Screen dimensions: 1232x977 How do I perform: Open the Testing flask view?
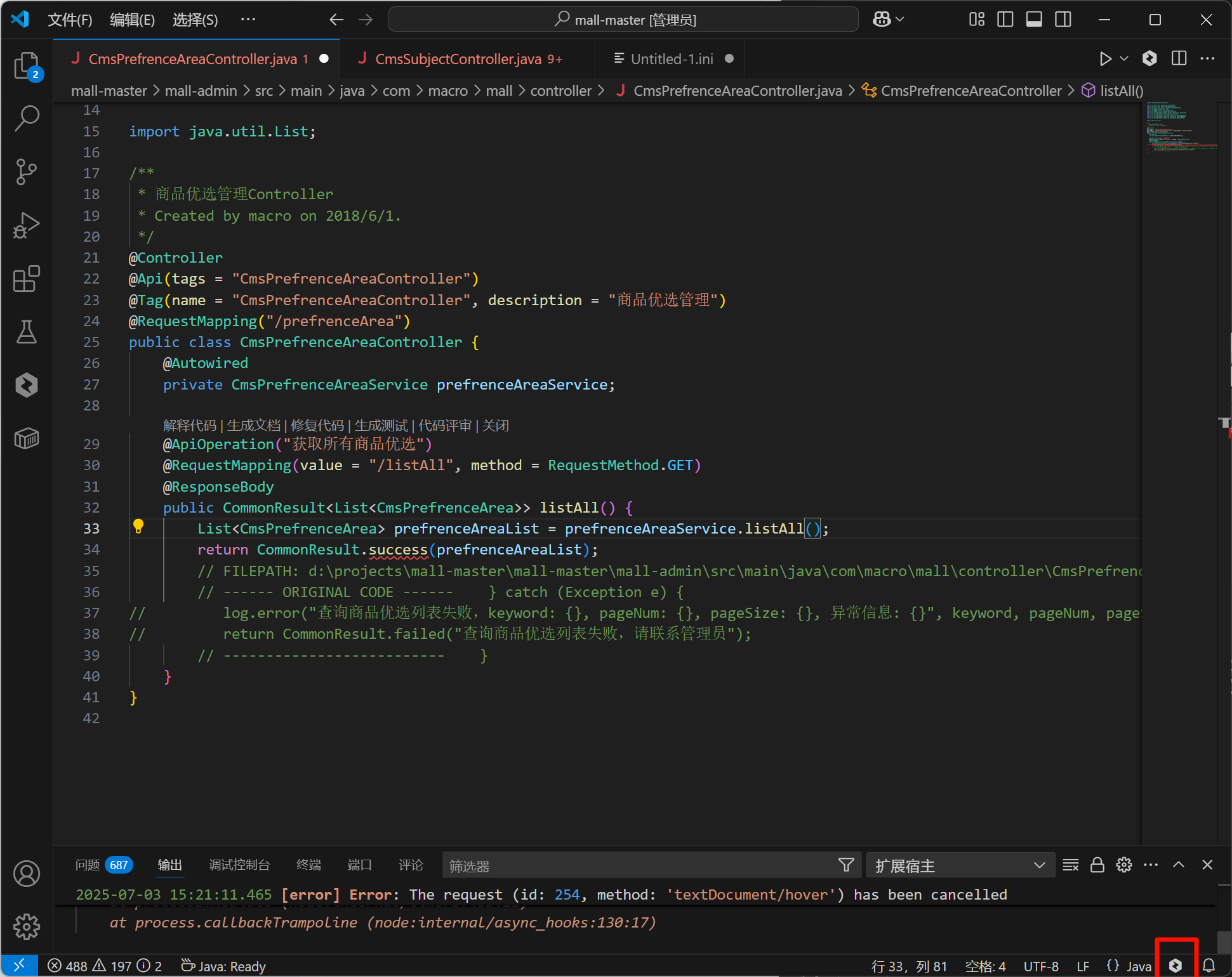[27, 332]
